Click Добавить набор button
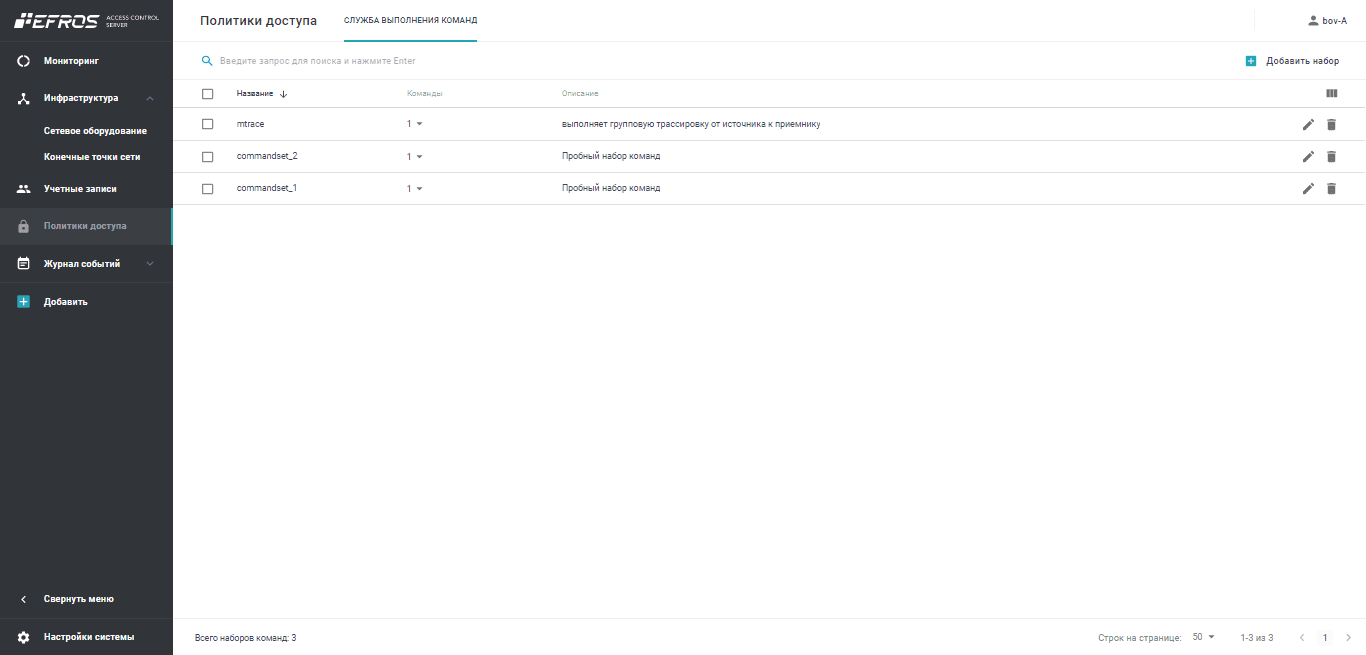1366x655 pixels. point(1292,61)
